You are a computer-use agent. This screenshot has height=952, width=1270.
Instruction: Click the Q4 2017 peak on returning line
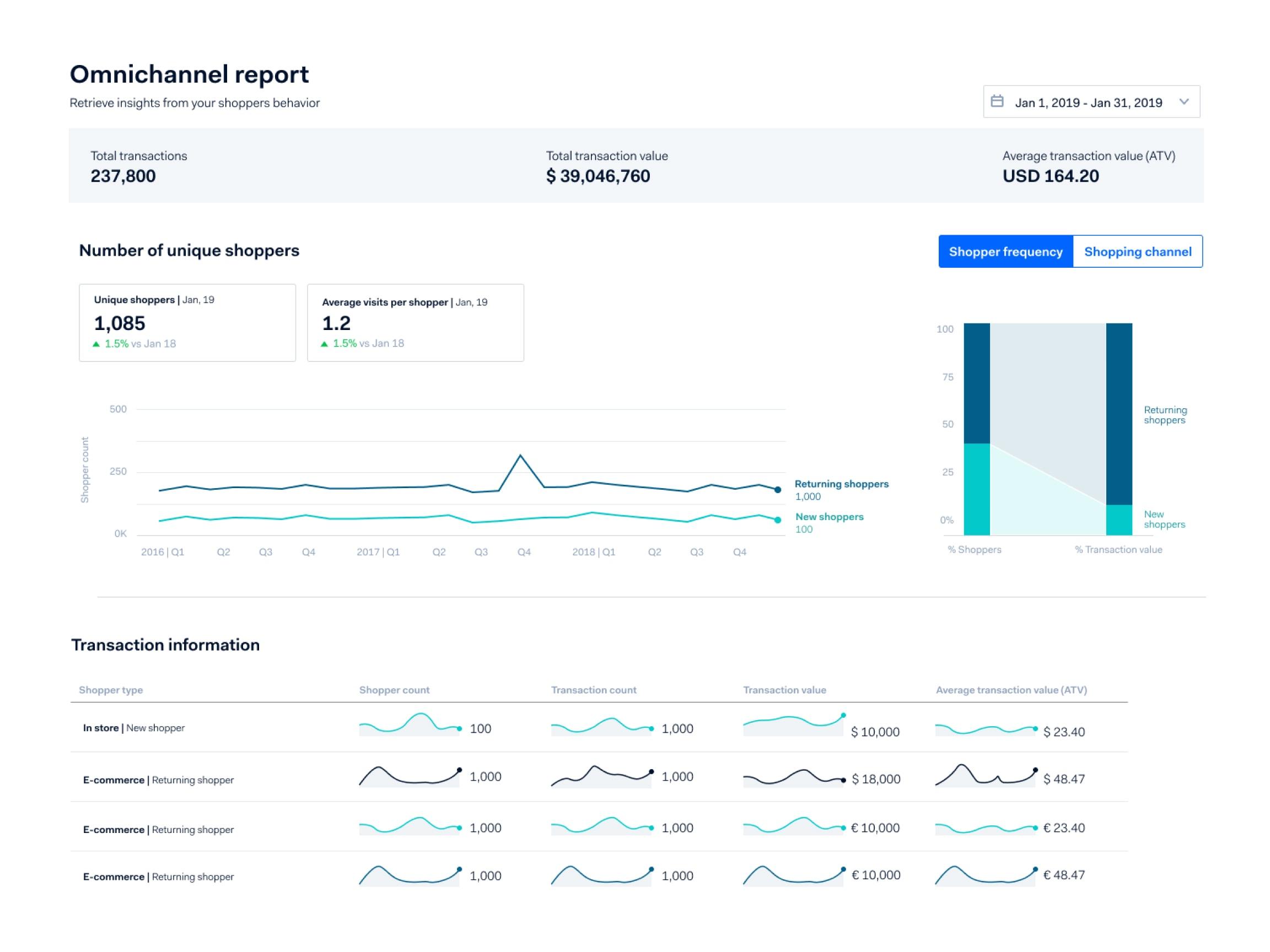pos(520,456)
